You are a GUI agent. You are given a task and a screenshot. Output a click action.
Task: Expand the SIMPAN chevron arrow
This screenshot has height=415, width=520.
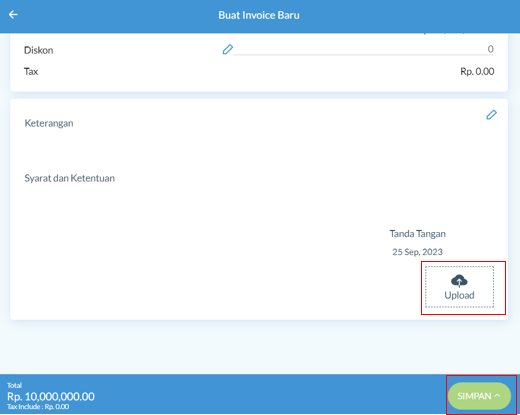497,395
